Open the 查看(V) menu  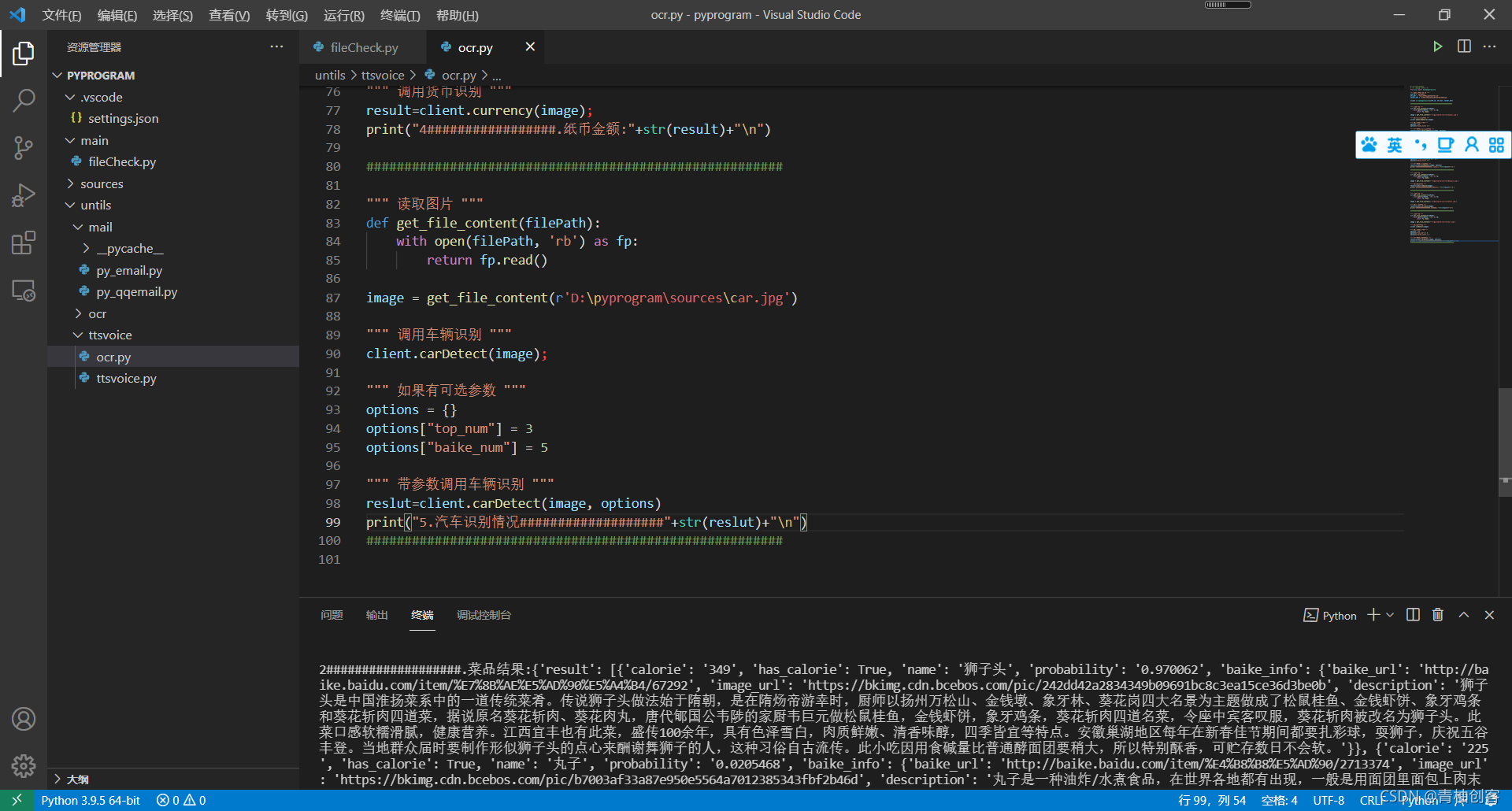click(229, 15)
